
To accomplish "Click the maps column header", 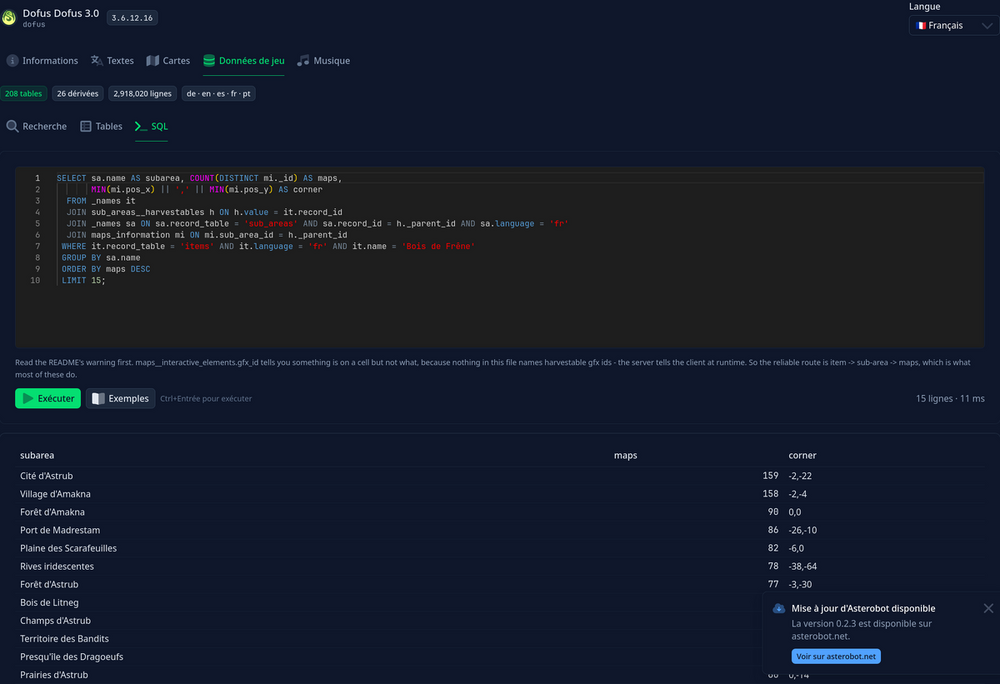I will pos(626,455).
